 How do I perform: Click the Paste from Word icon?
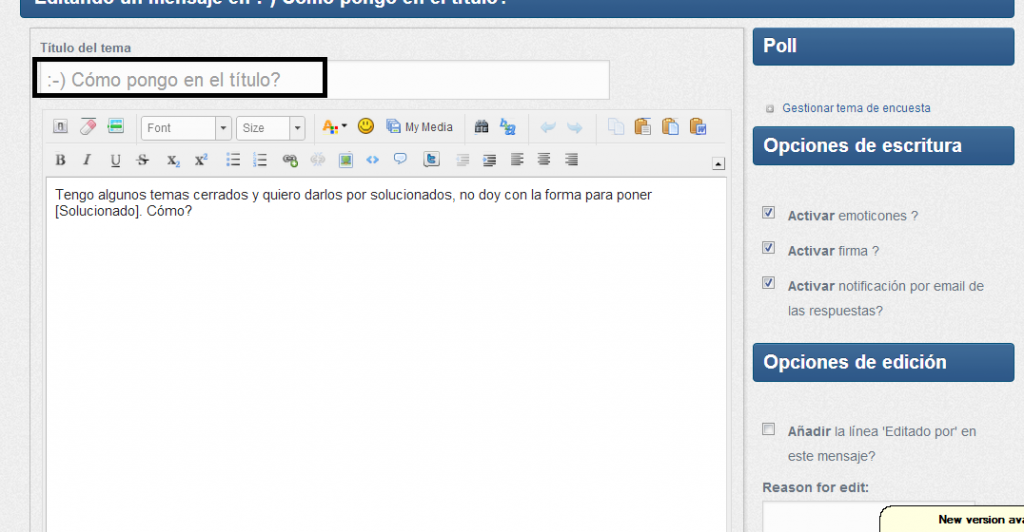click(697, 127)
